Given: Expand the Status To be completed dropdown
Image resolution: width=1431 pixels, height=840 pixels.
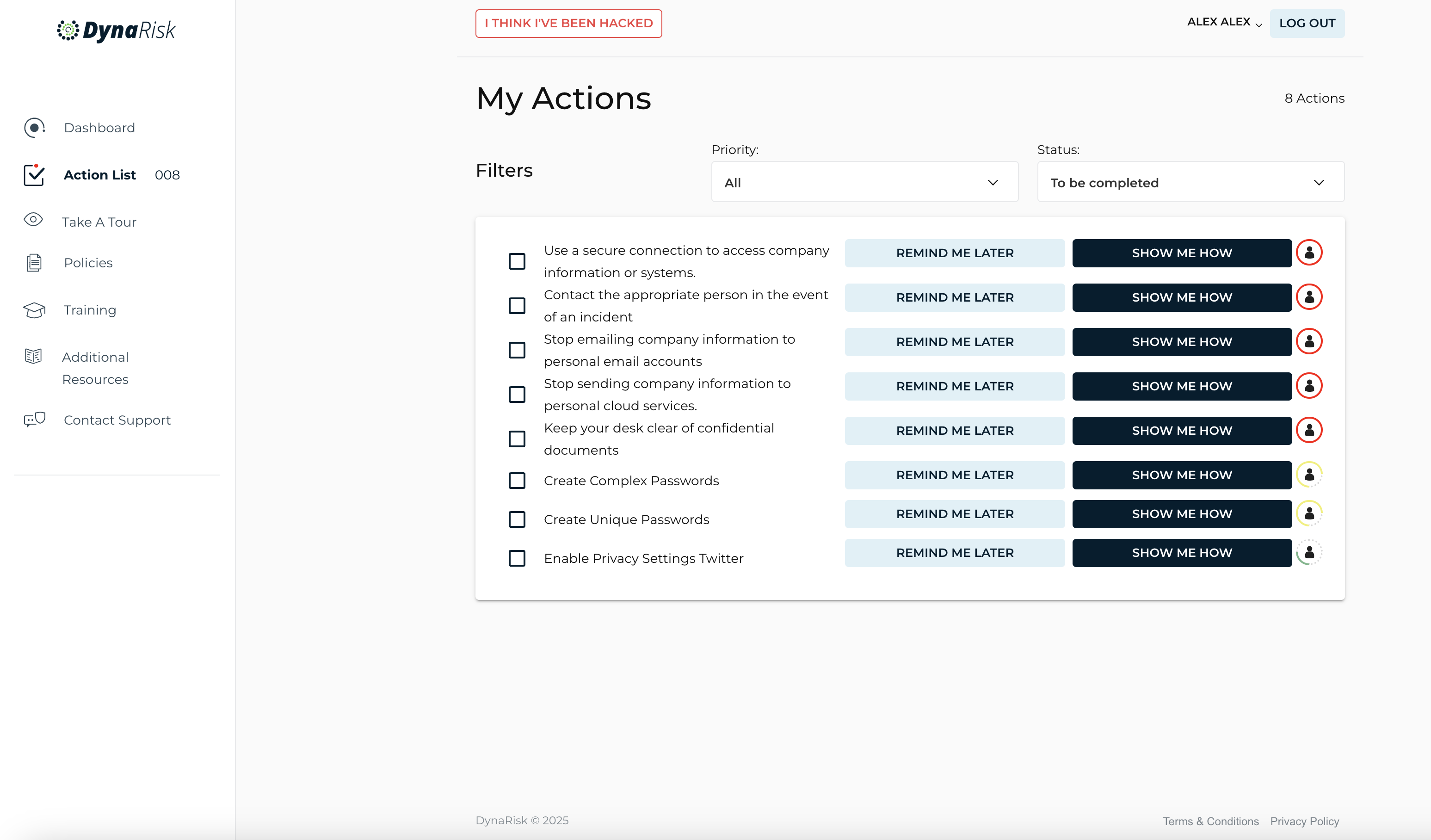Looking at the screenshot, I should [1190, 182].
